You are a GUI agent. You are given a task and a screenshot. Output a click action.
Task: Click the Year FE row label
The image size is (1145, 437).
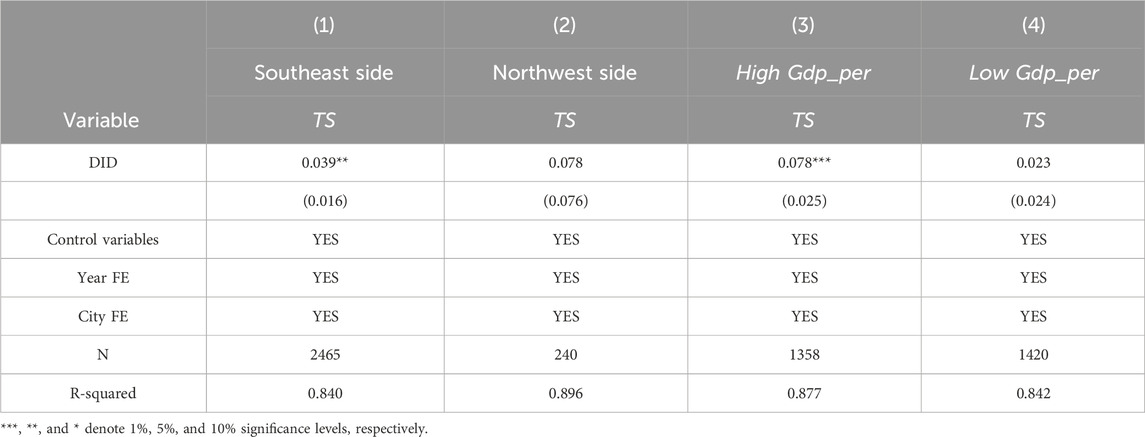[103, 278]
